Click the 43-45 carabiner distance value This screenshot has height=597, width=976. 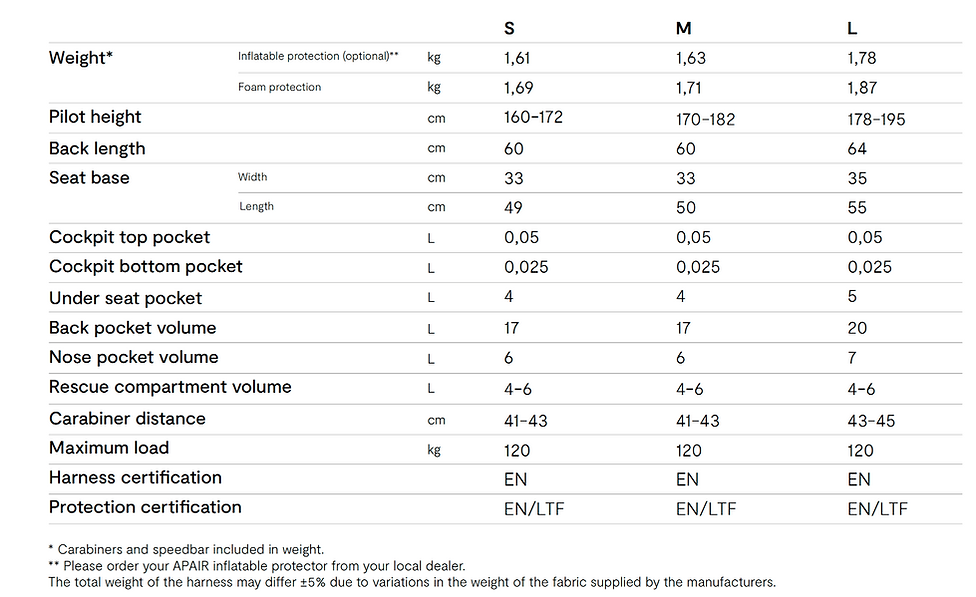click(x=870, y=421)
